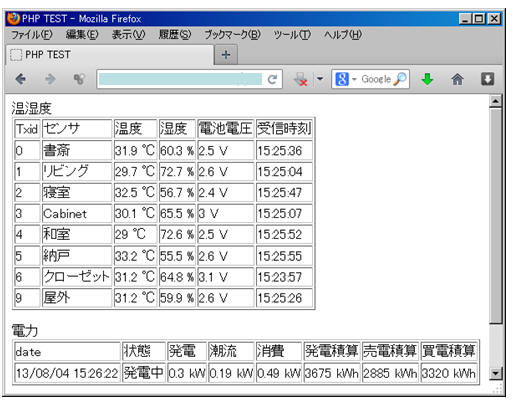Click the Forward navigation arrow
The height and width of the screenshot is (407, 514).
(50, 79)
